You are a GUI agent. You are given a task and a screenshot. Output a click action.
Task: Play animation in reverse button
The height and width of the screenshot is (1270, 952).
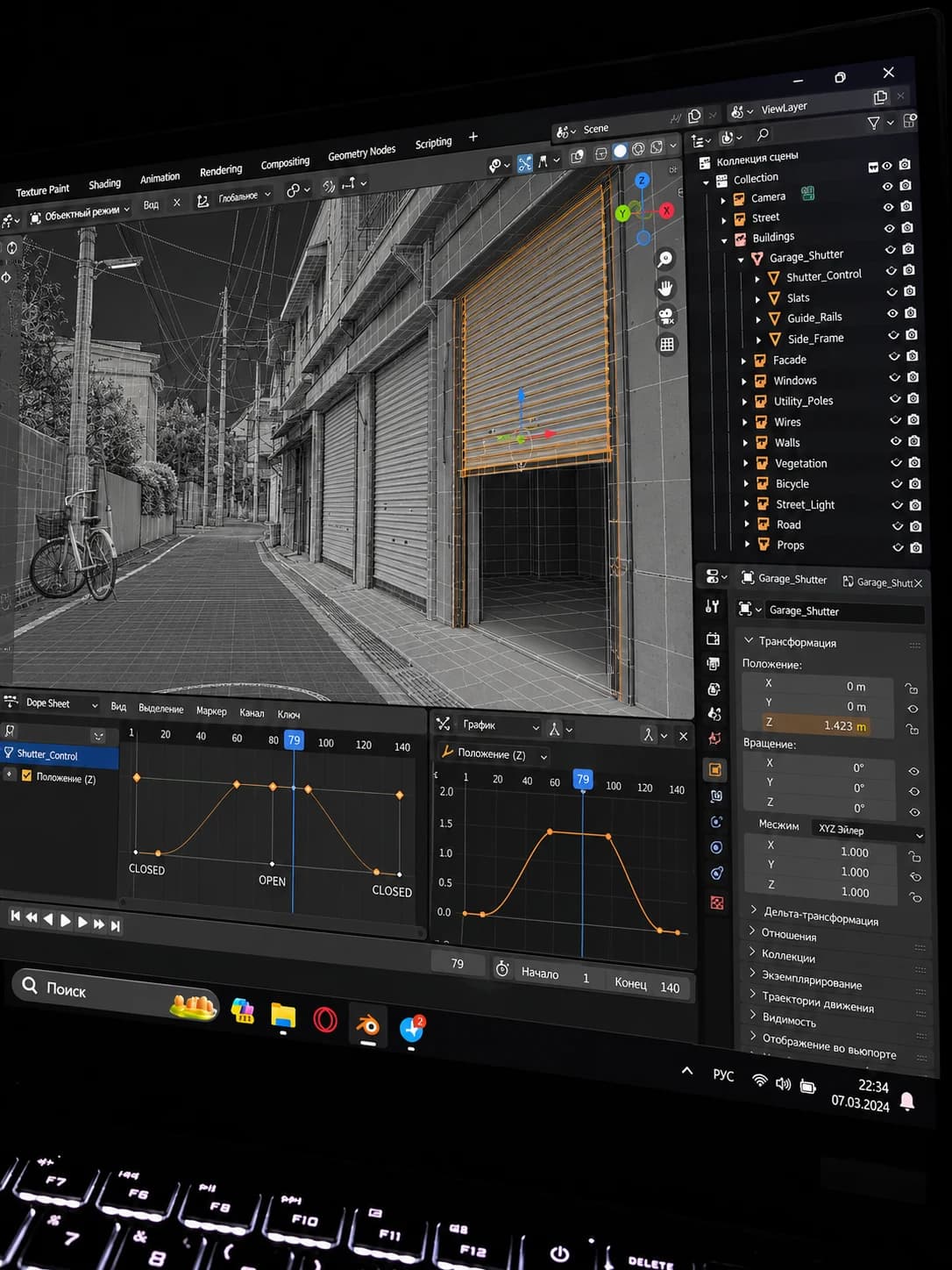pyautogui.click(x=48, y=919)
